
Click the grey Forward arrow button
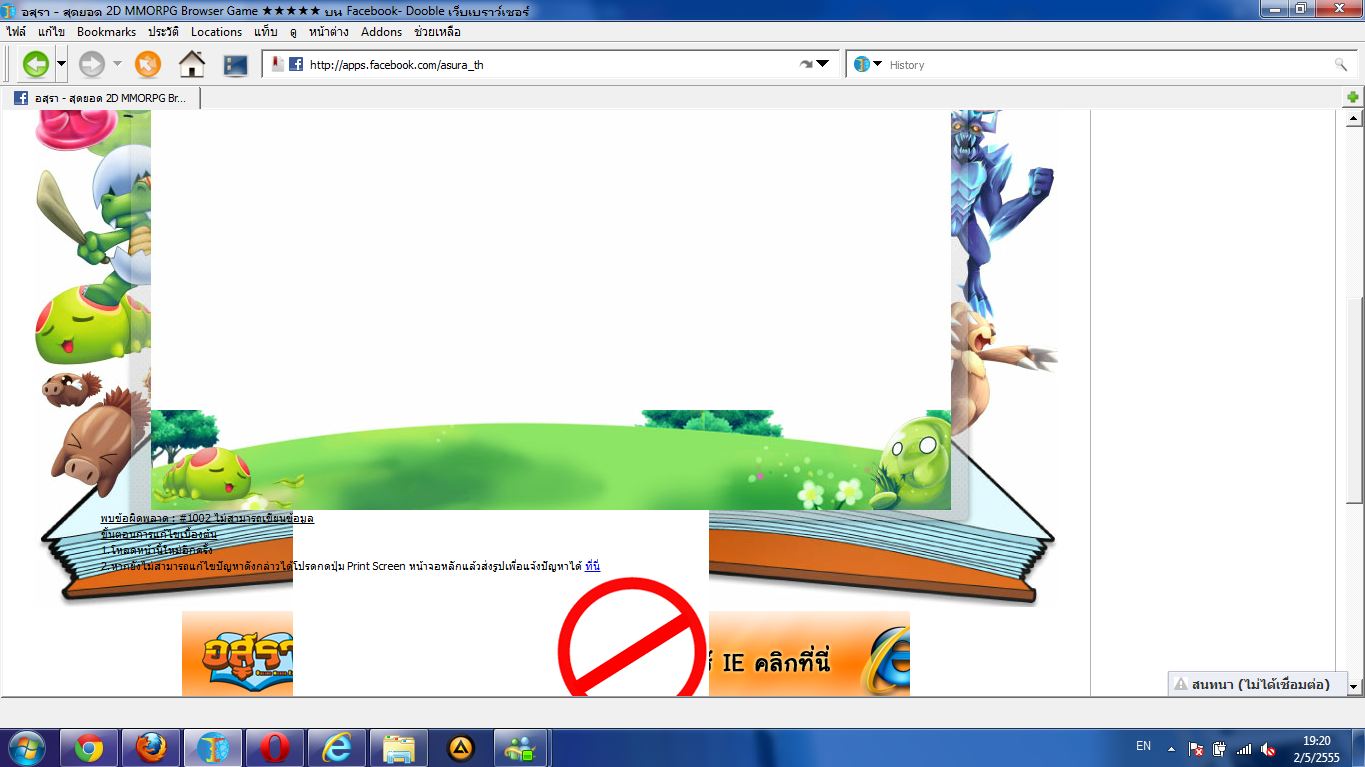coord(92,65)
